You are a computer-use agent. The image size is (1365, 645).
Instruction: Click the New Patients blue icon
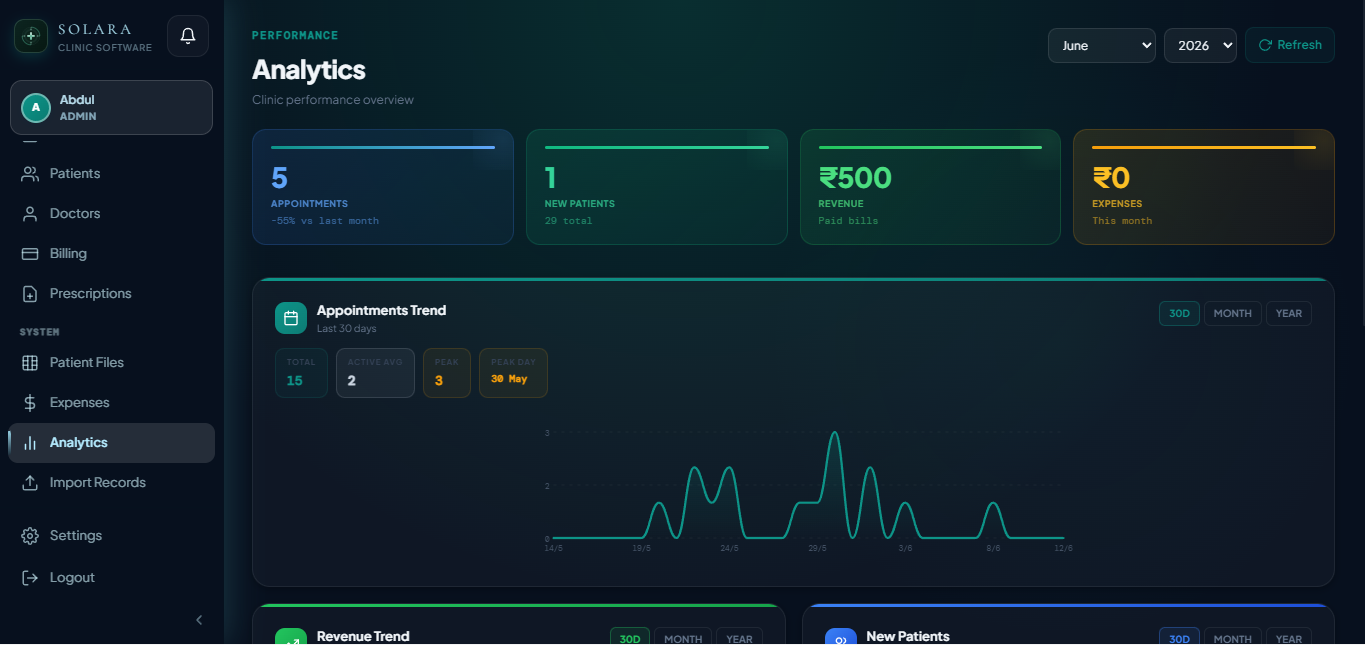tap(841, 637)
